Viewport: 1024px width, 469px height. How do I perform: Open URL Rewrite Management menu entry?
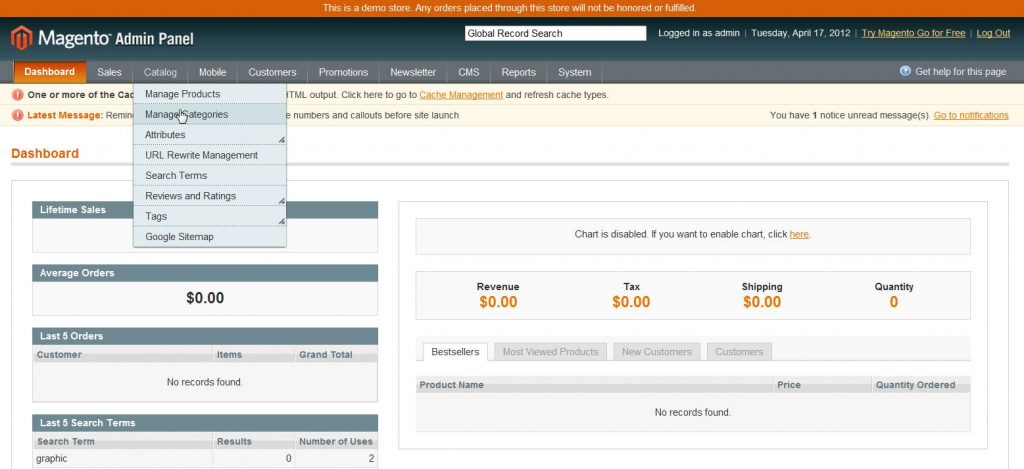tap(201, 155)
